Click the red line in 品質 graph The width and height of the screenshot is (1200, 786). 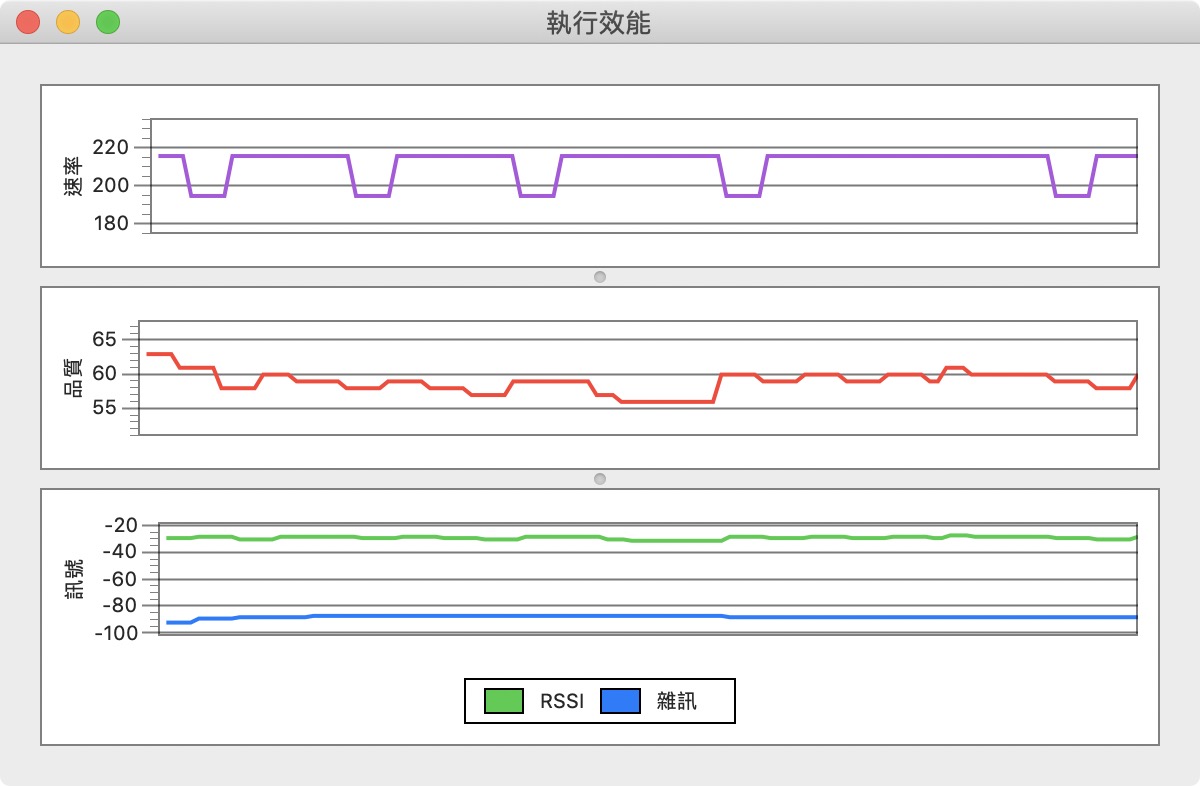[660, 401]
